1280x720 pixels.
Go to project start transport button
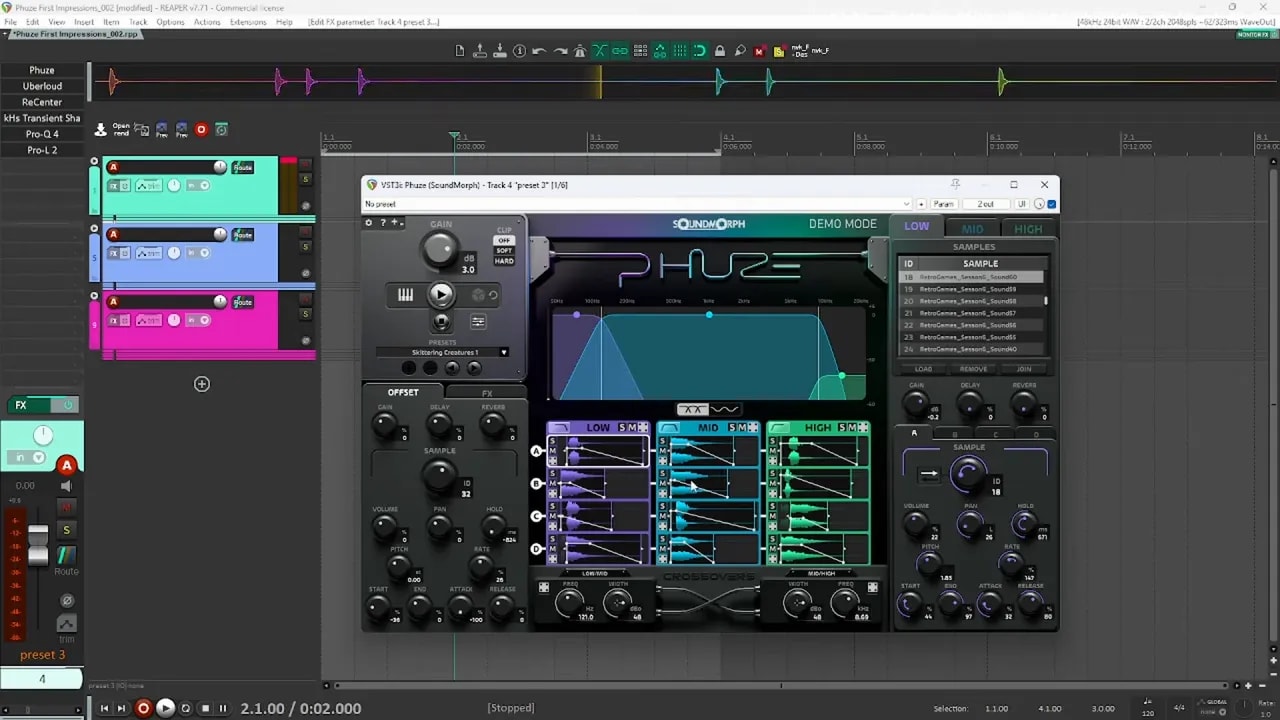pos(104,708)
